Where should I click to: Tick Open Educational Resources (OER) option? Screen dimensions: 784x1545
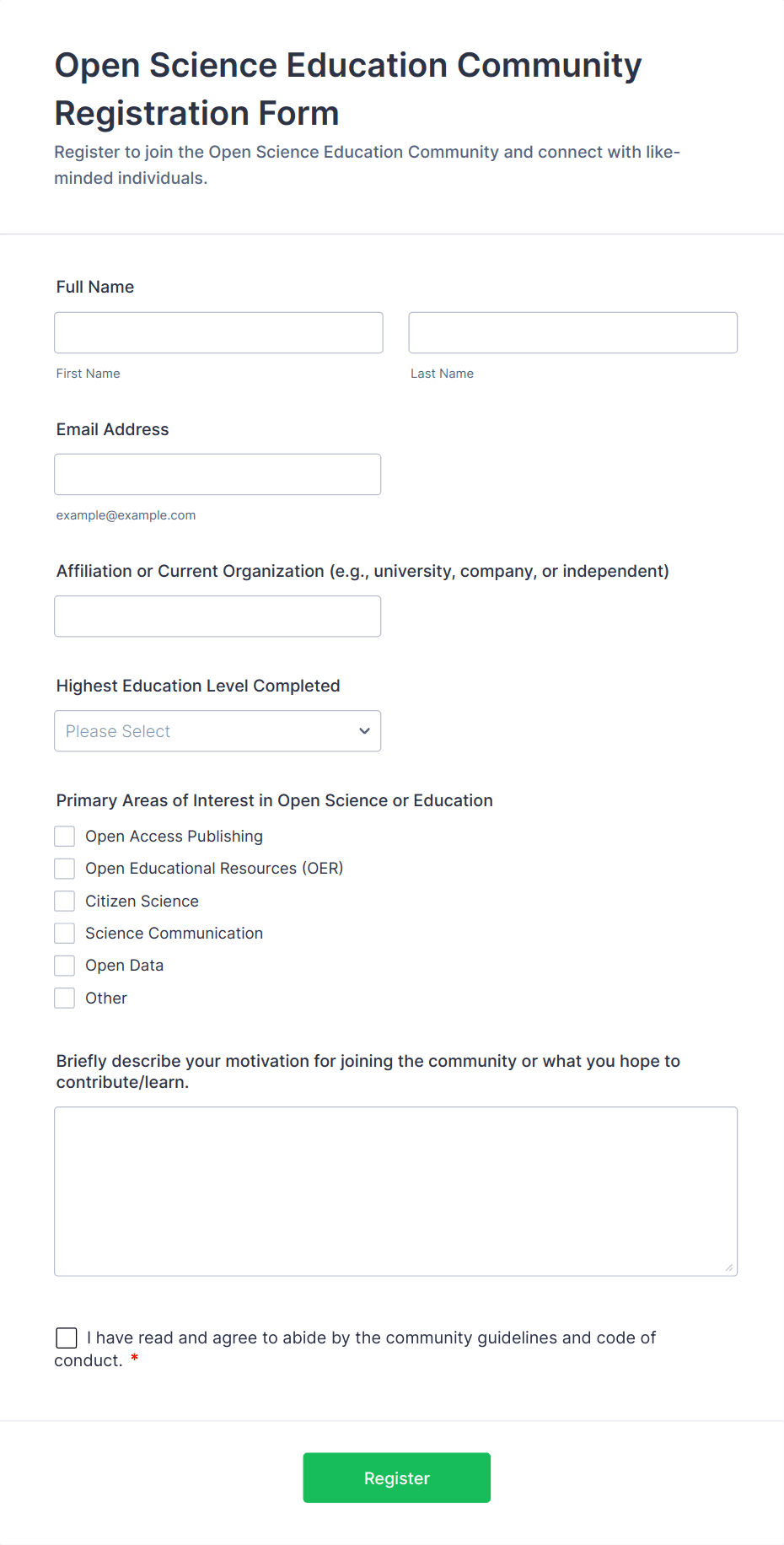pos(65,869)
